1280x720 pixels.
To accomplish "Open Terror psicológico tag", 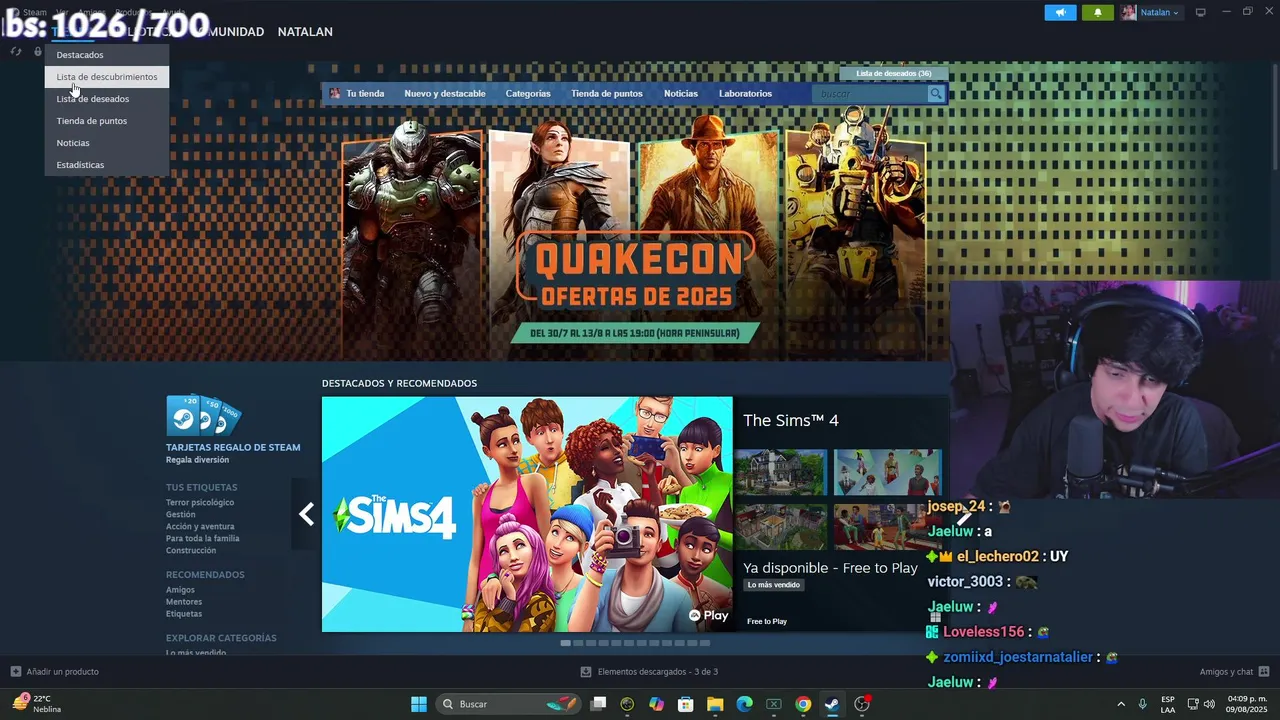I will pos(200,503).
